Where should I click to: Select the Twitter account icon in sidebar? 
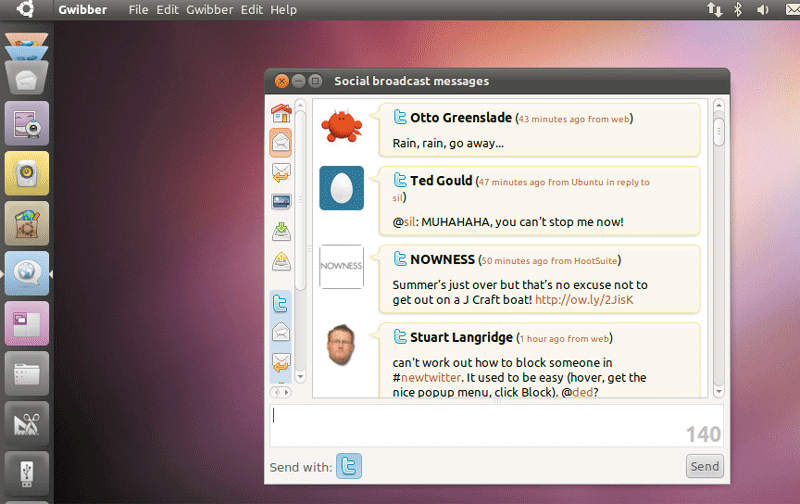281,303
